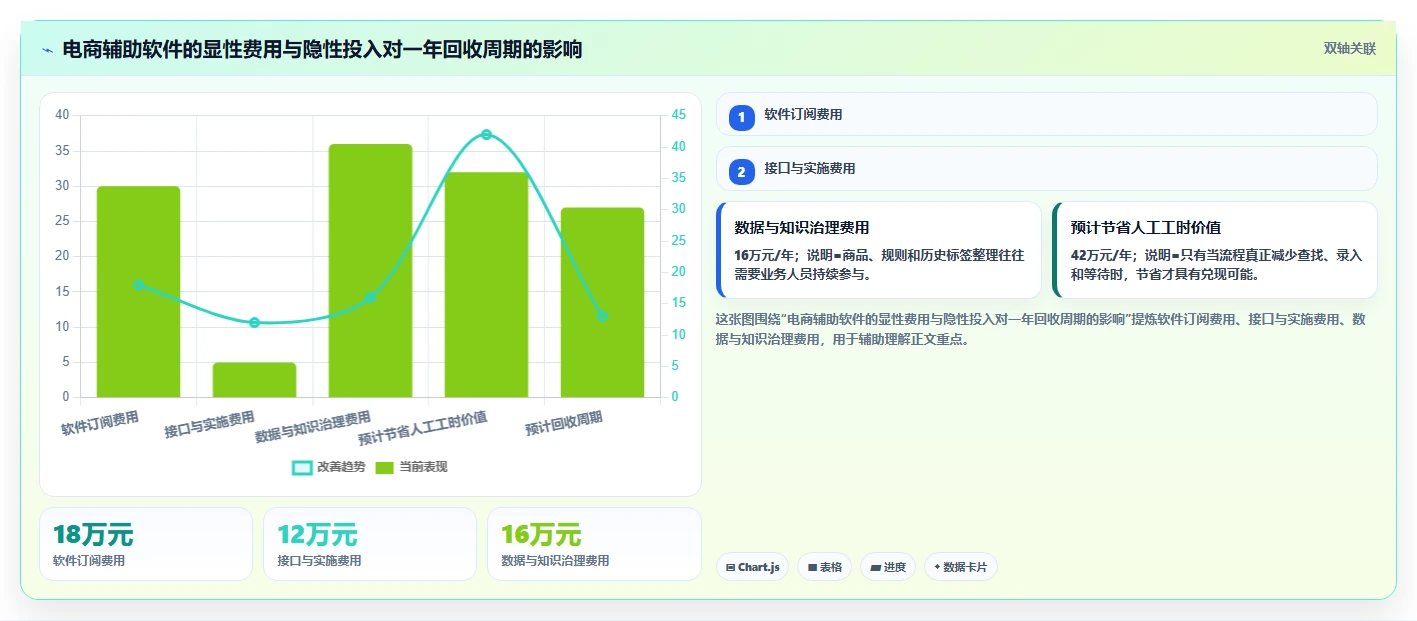Click the line point above 软件订阅费用 bar
This screenshot has width=1417, height=621.
[x=138, y=285]
